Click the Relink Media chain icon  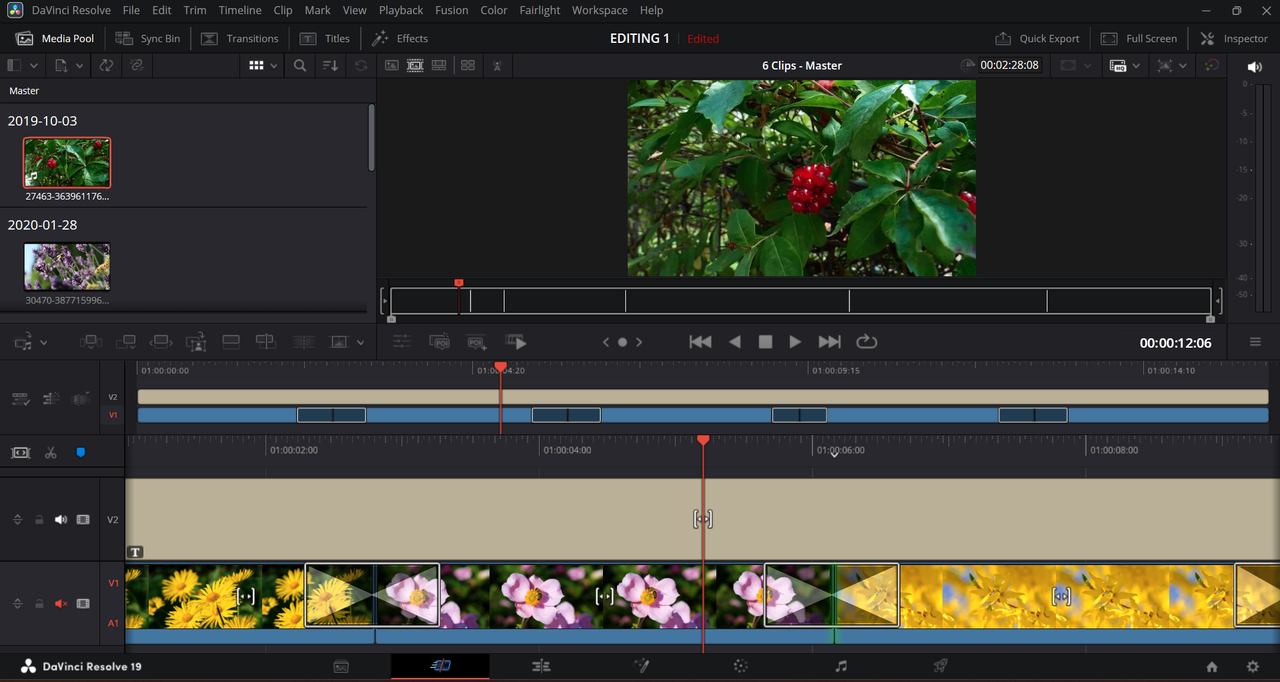pos(137,65)
